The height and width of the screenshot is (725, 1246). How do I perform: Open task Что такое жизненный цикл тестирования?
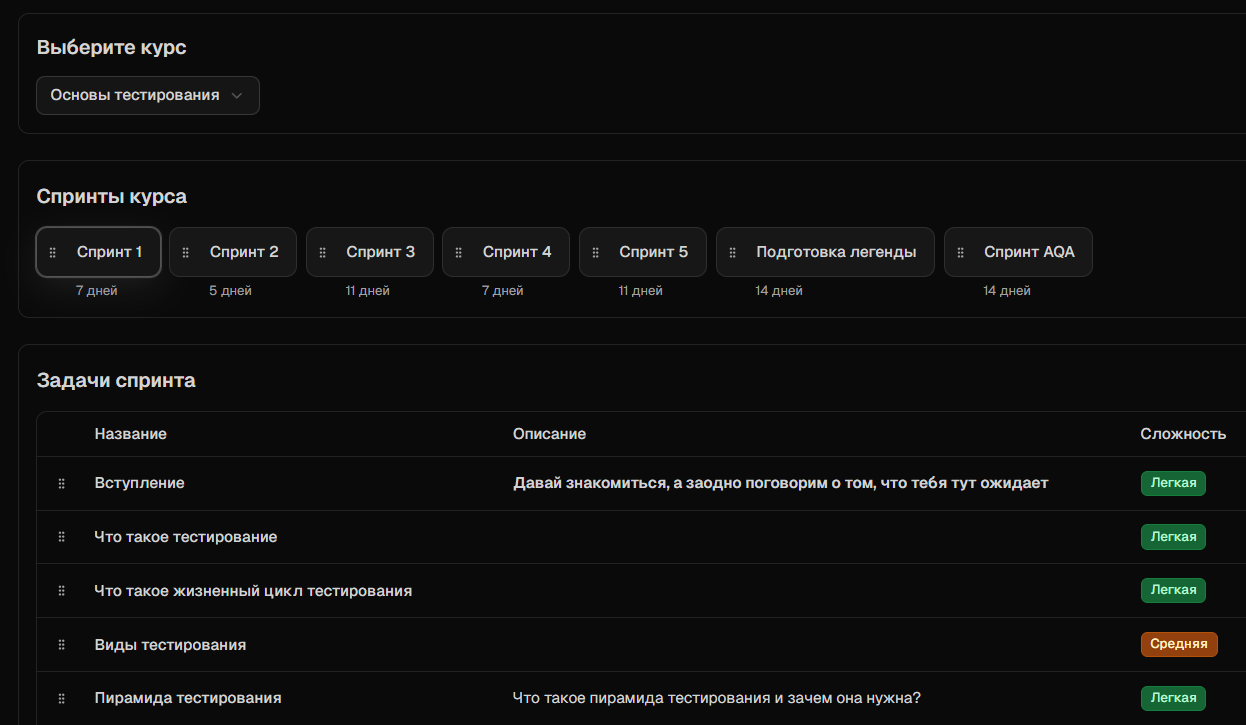[x=253, y=591]
